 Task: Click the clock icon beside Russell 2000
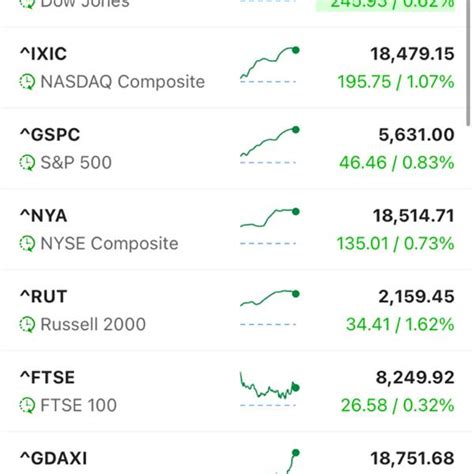point(27,325)
